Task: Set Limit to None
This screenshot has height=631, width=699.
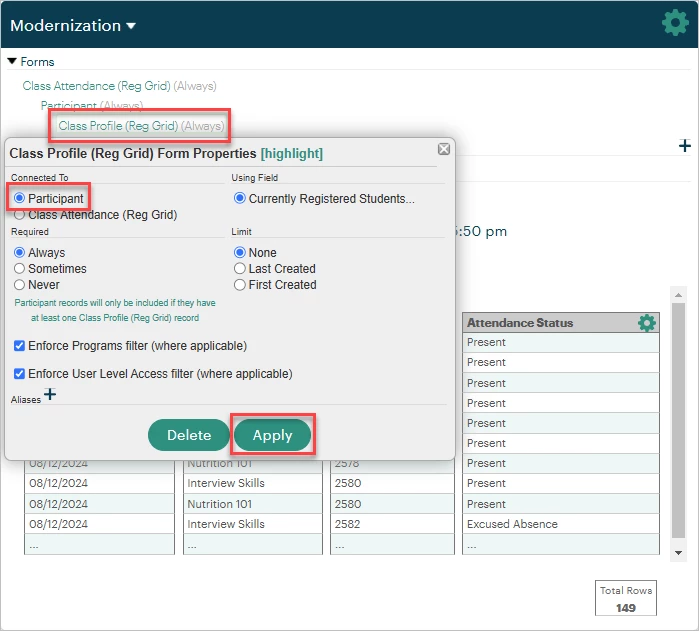Action: (239, 252)
